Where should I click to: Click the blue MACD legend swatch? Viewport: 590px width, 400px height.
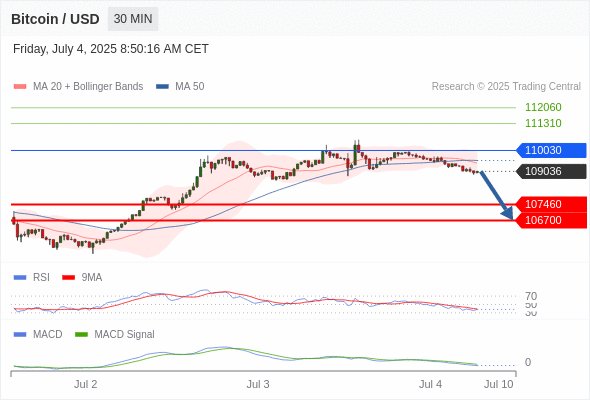click(20, 334)
